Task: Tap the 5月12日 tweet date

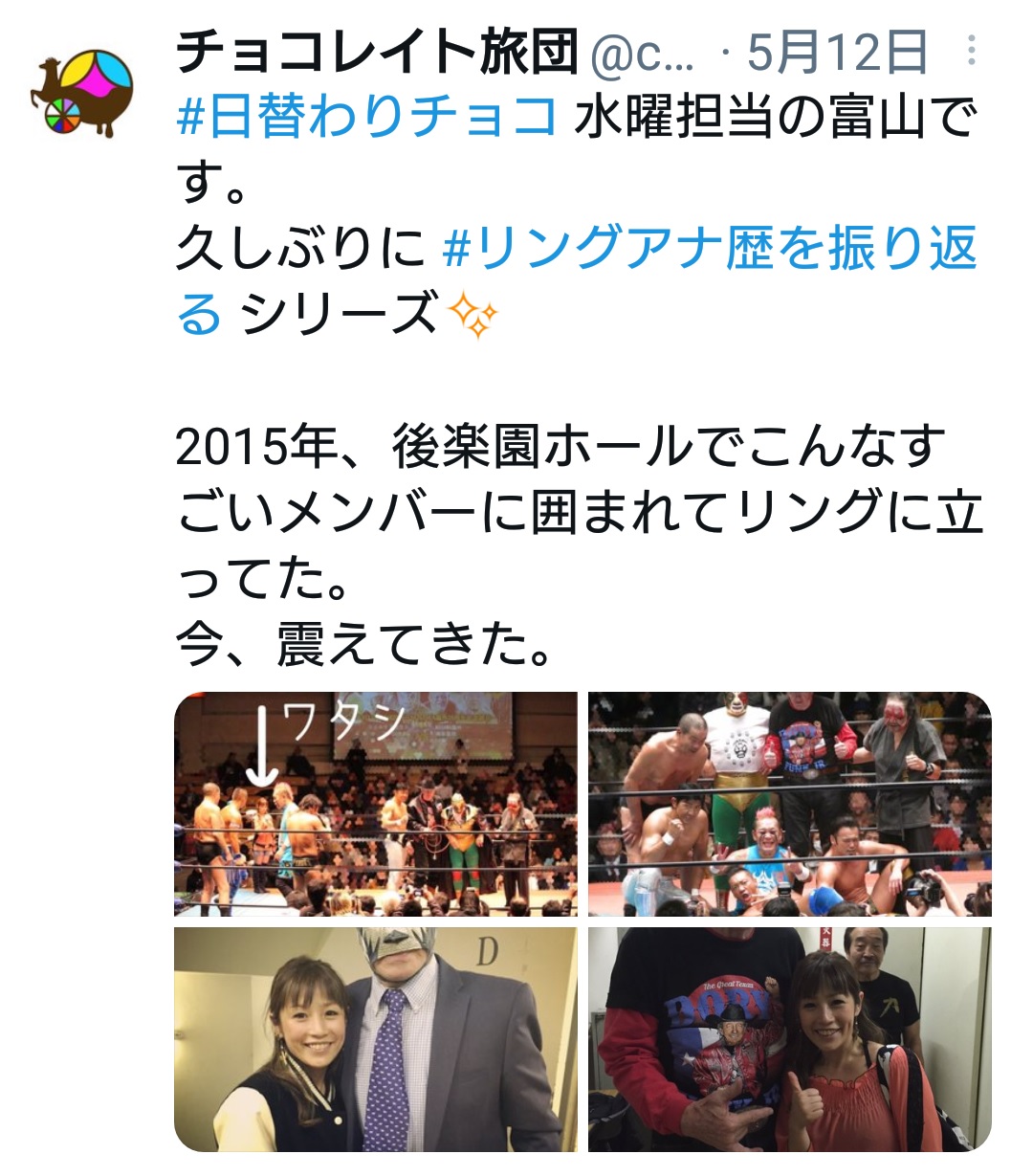Action: [x=838, y=54]
